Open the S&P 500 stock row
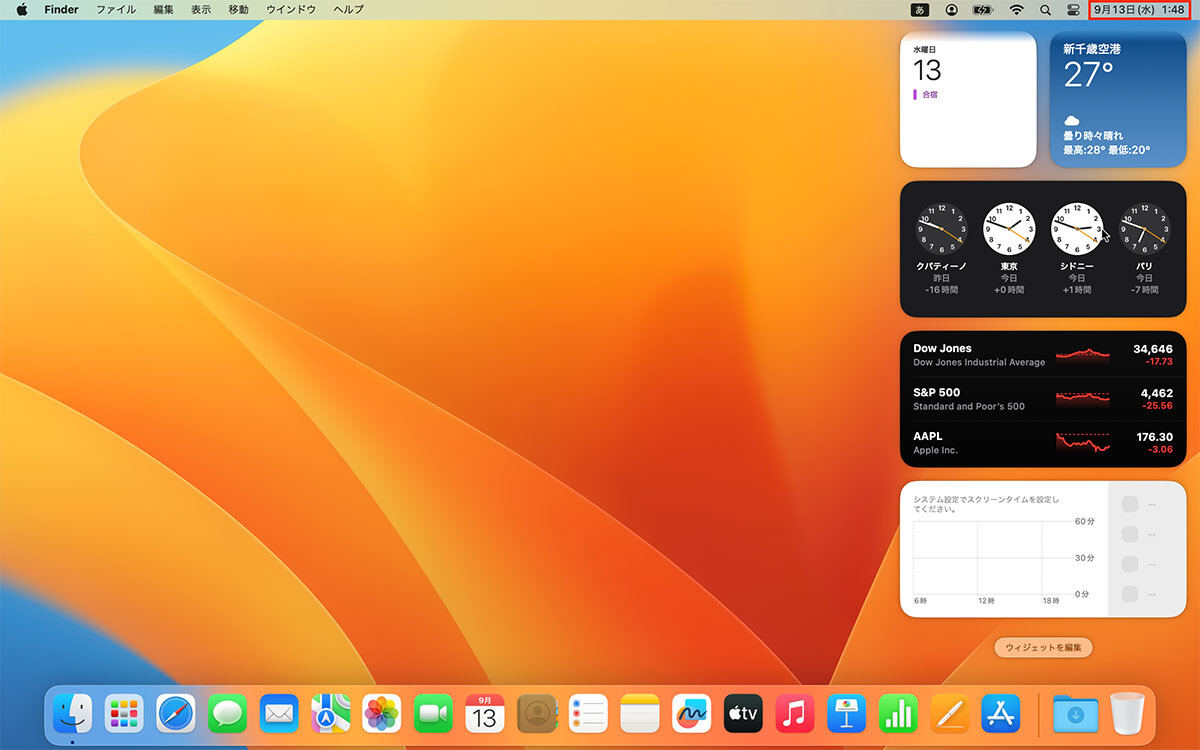This screenshot has width=1200, height=750. [1043, 399]
